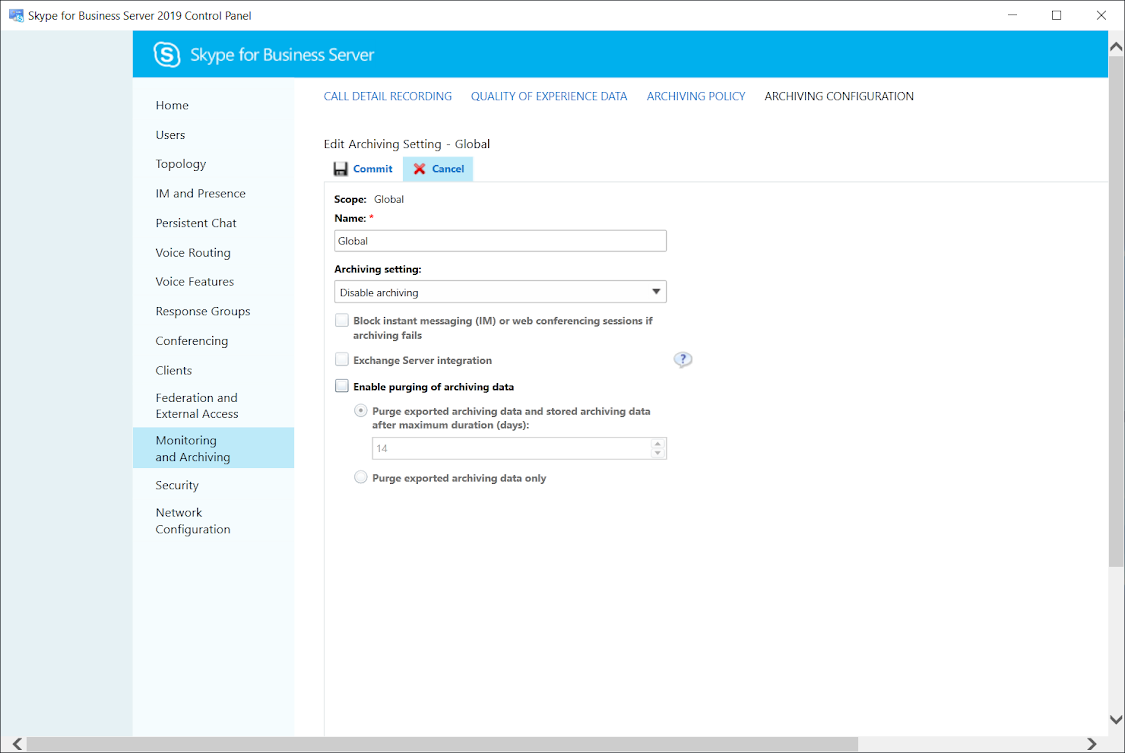Viewport: 1125px width, 753px height.
Task: Open Conferencing section
Action: (x=192, y=341)
